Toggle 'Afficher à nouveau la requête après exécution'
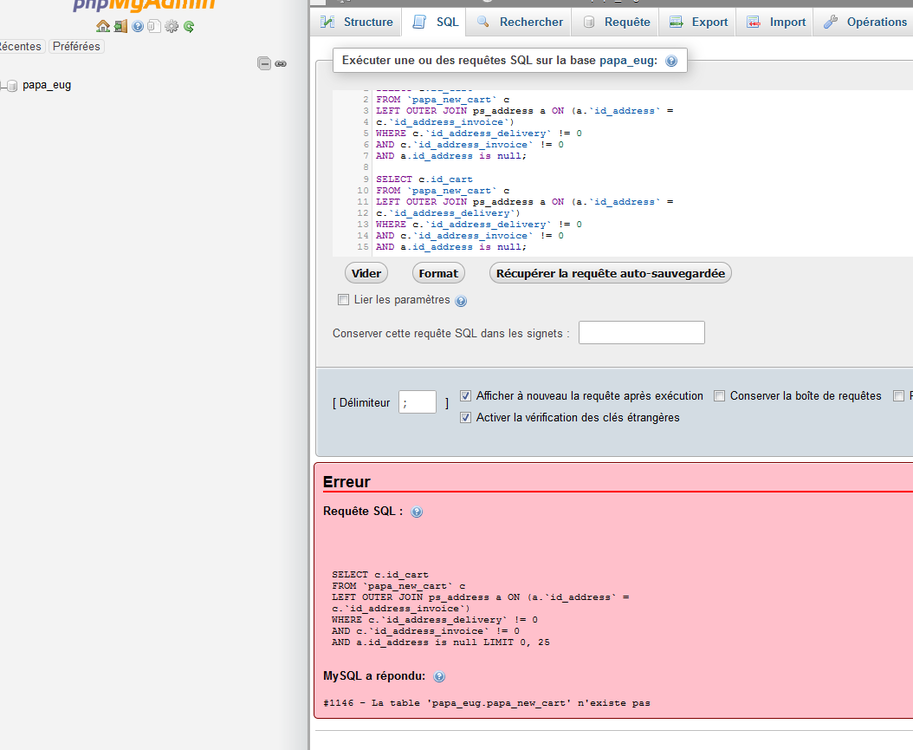 click(466, 396)
